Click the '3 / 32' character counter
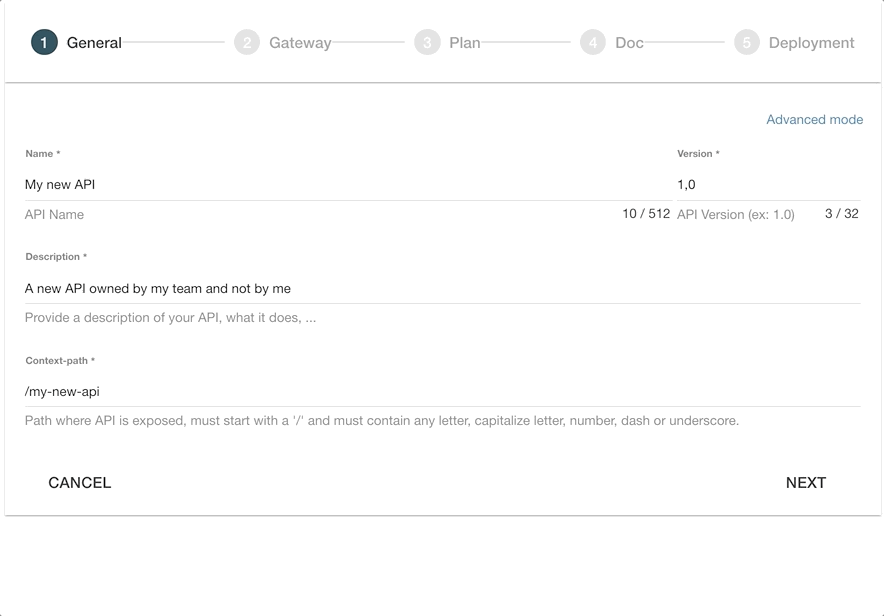The width and height of the screenshot is (884, 616). point(842,214)
